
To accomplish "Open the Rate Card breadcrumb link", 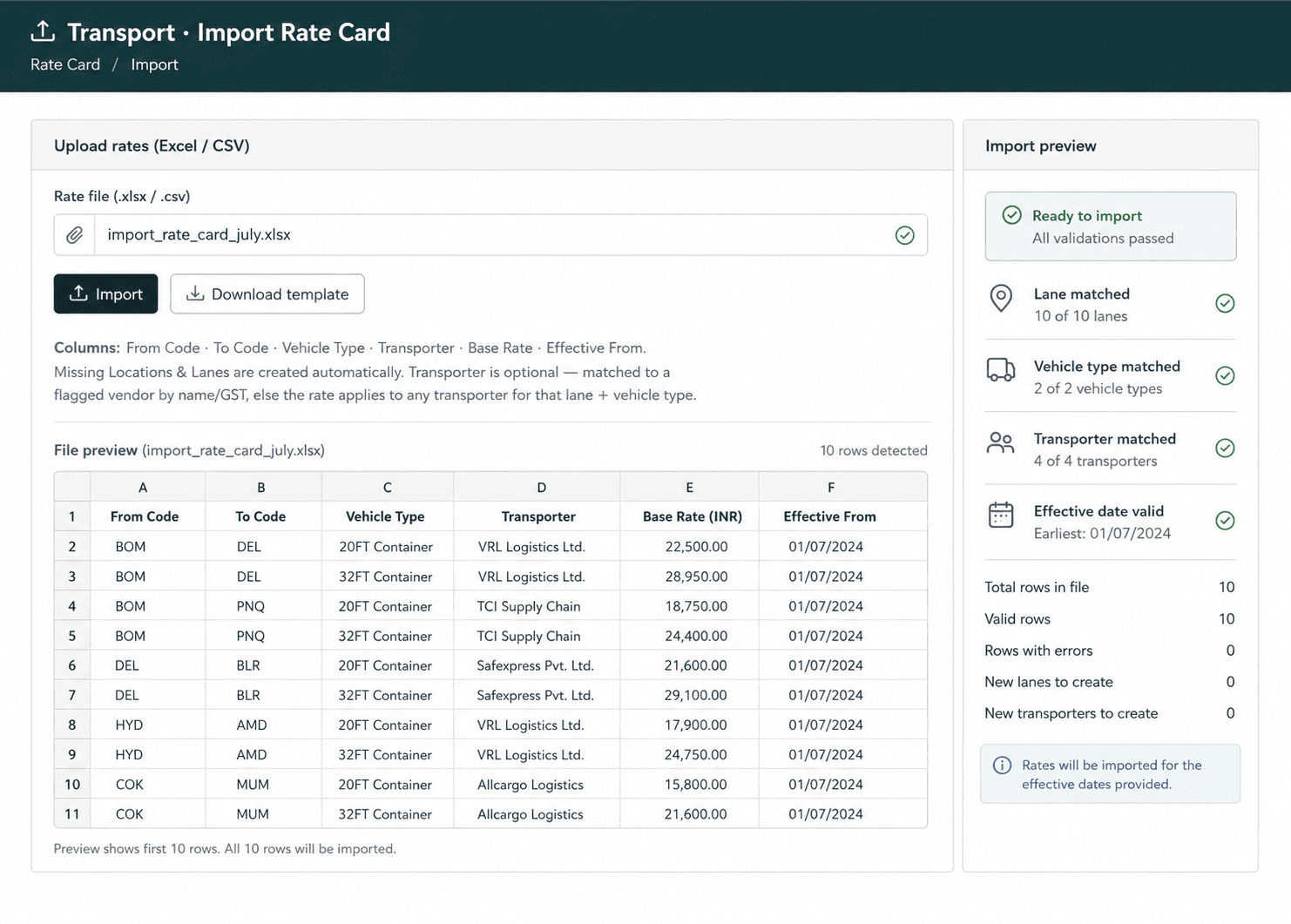I will tap(65, 64).
